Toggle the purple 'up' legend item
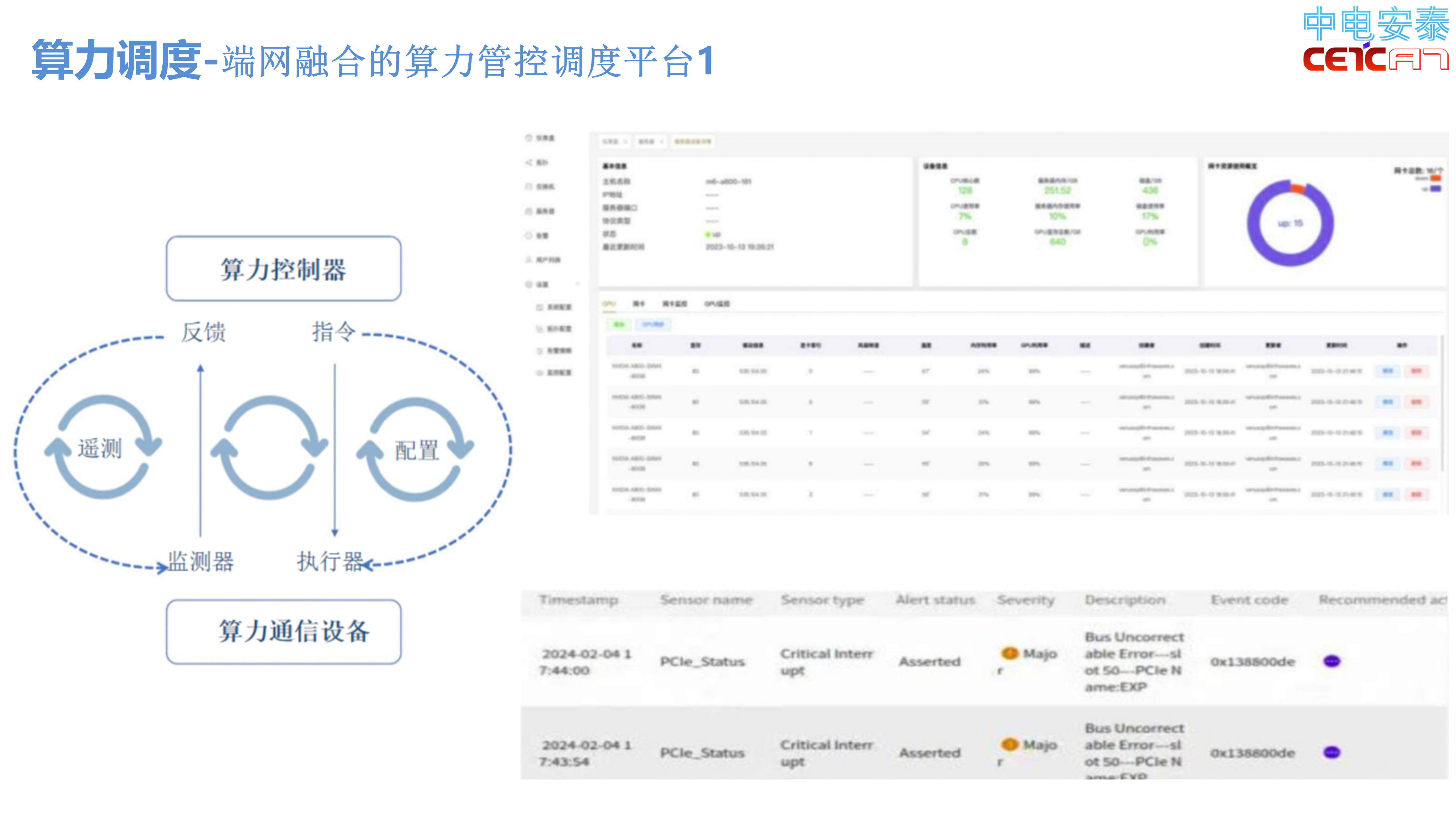The width and height of the screenshot is (1456, 819). (x=1435, y=189)
